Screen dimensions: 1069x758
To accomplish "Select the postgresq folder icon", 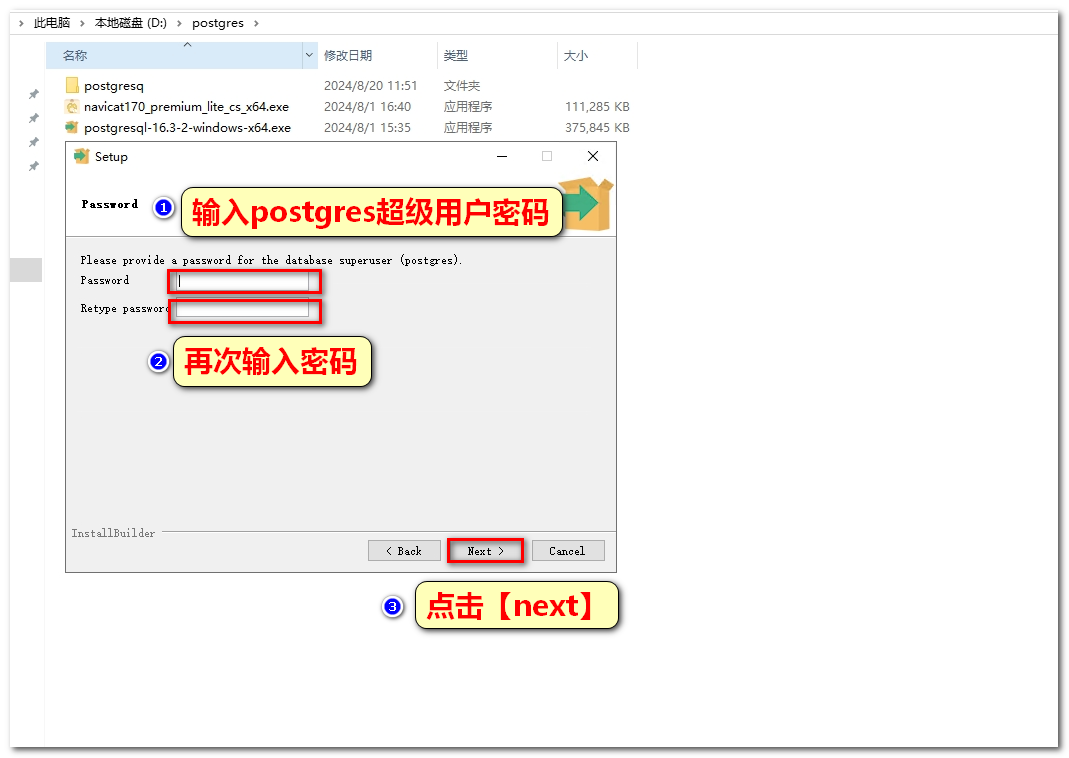I will (x=71, y=86).
